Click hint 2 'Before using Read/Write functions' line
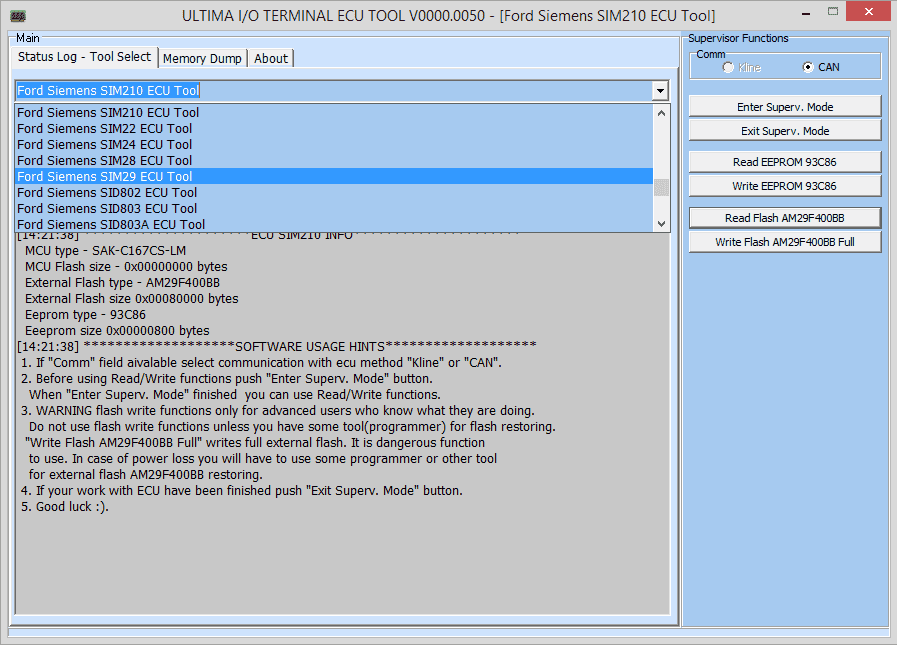The height and width of the screenshot is (645, 897). [x=227, y=379]
